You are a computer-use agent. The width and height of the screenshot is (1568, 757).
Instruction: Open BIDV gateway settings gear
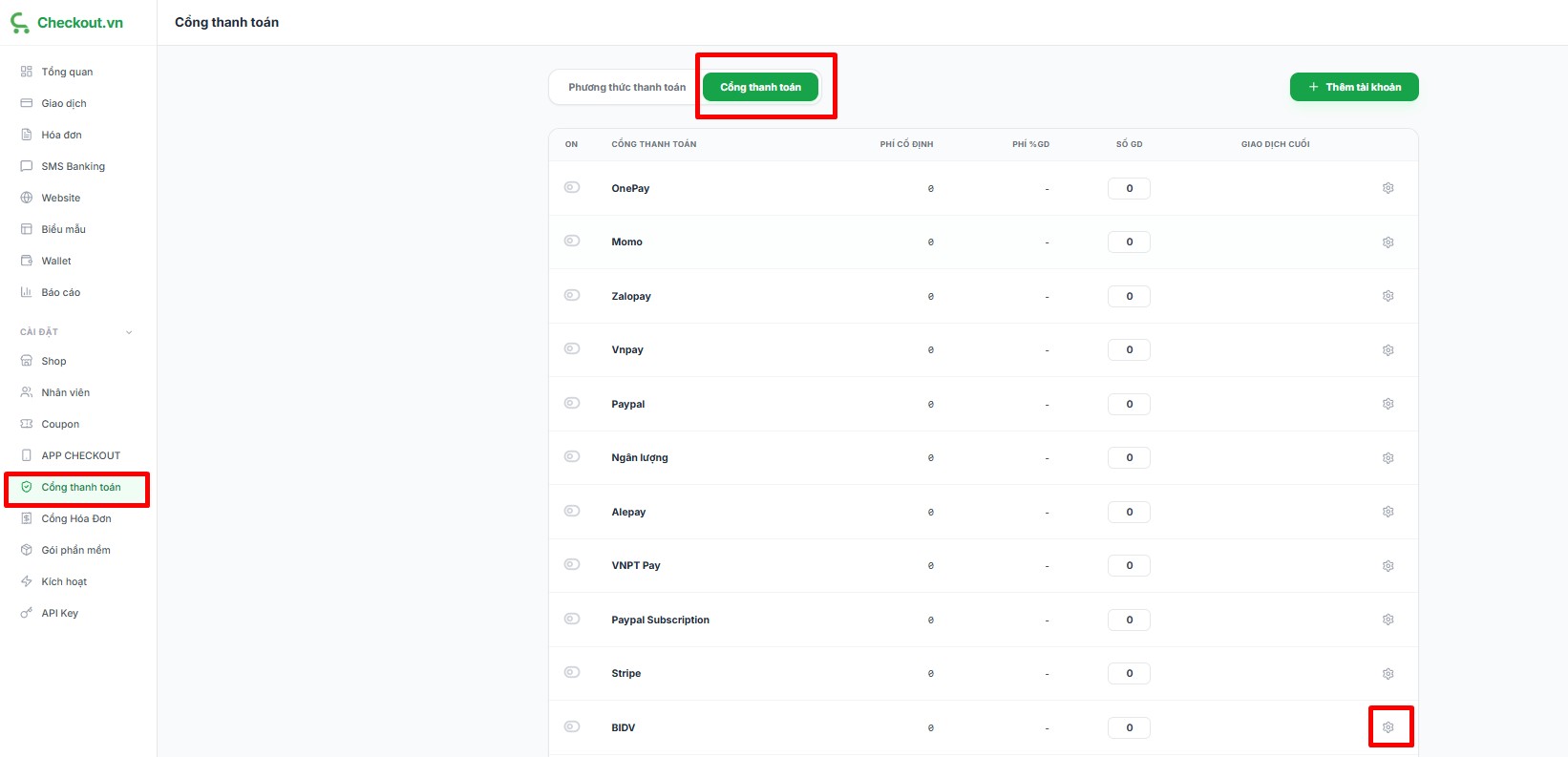coord(1388,727)
